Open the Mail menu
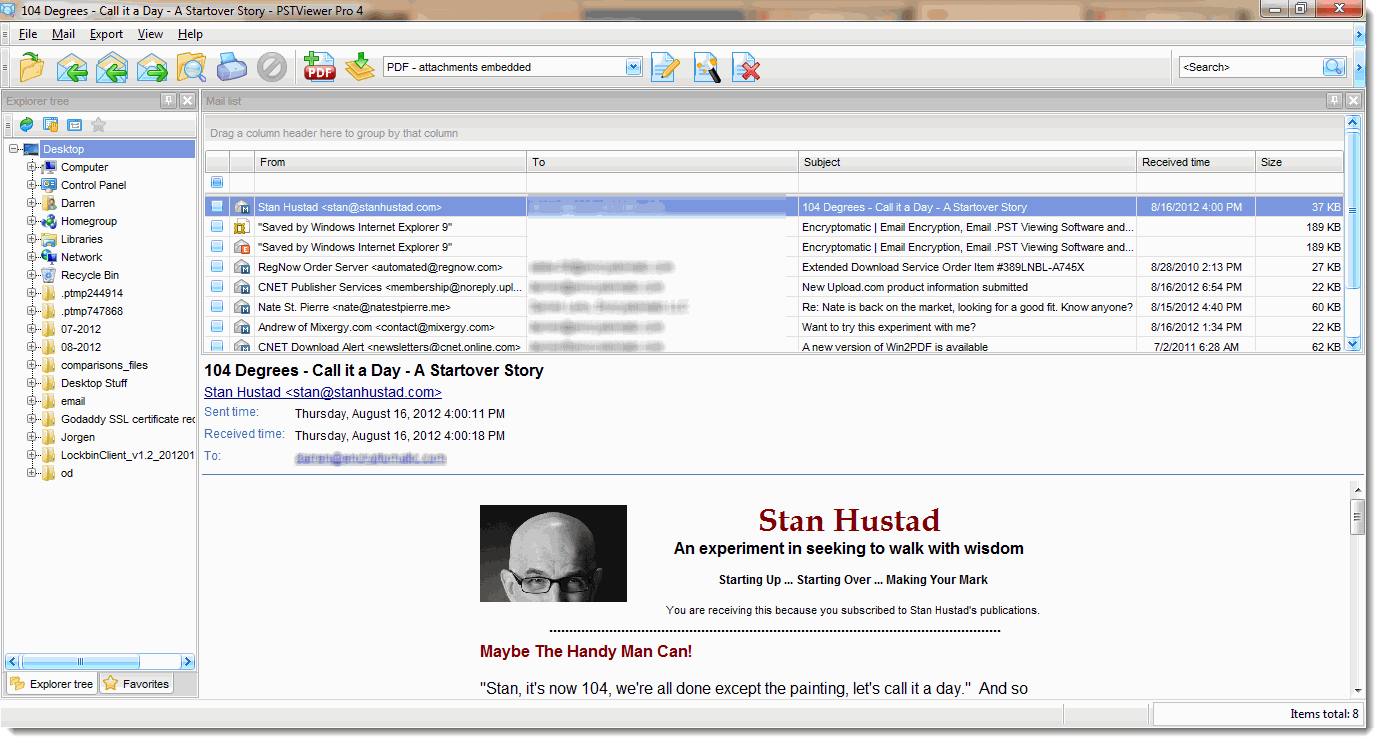This screenshot has width=1381, height=743. click(63, 34)
